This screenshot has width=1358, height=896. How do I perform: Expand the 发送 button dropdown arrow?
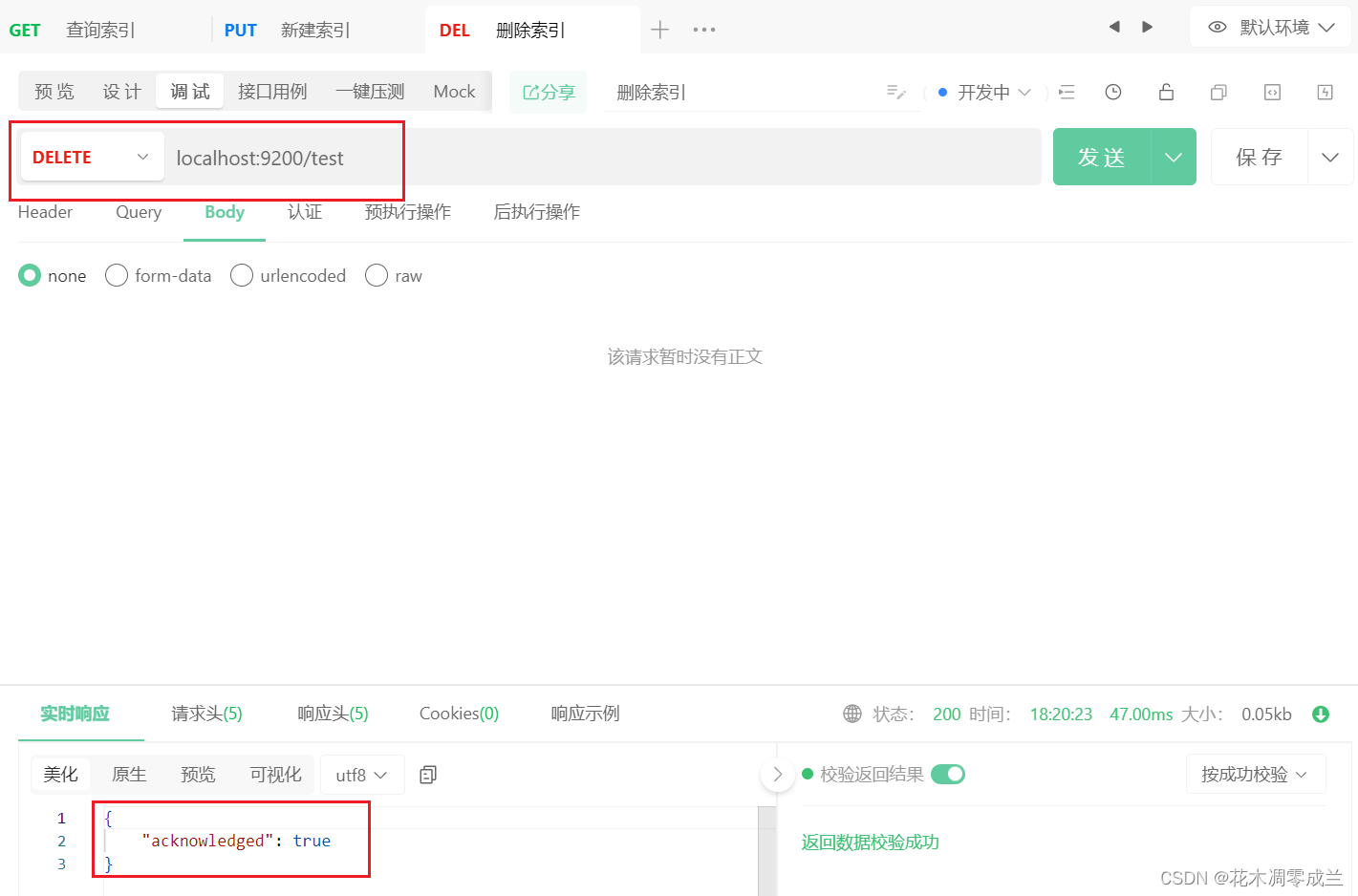click(x=1174, y=157)
